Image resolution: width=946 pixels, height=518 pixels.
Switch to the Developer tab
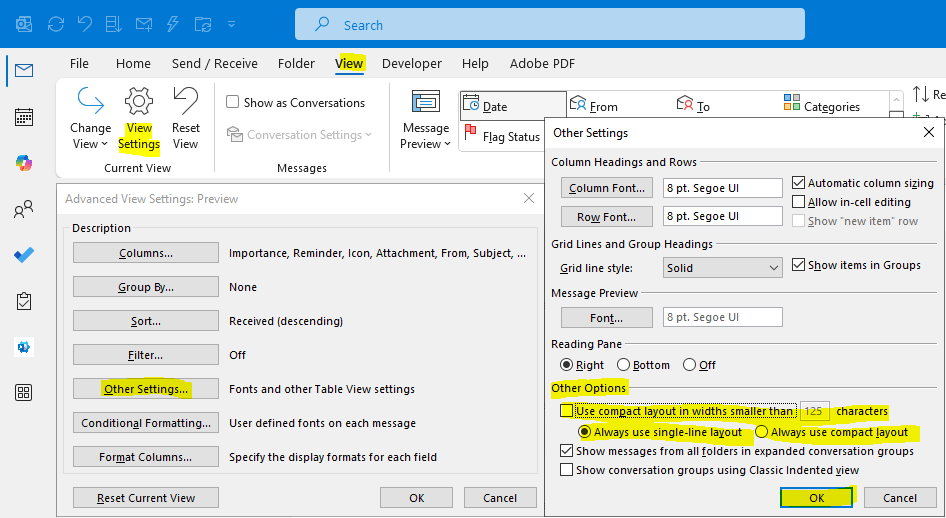tap(411, 63)
